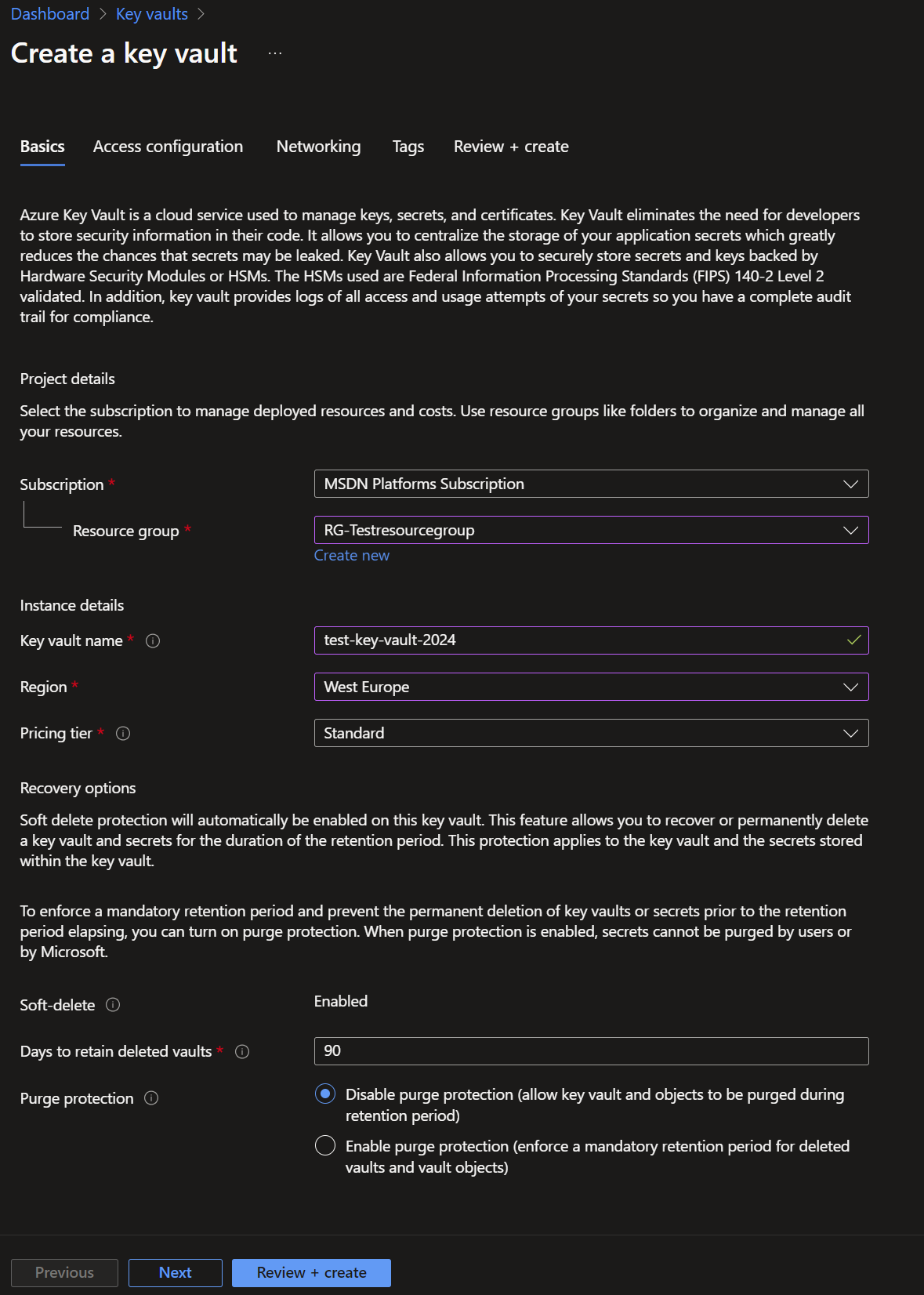Click the Days to retain deleted vaults field
This screenshot has width=924, height=1295.
(591, 1051)
